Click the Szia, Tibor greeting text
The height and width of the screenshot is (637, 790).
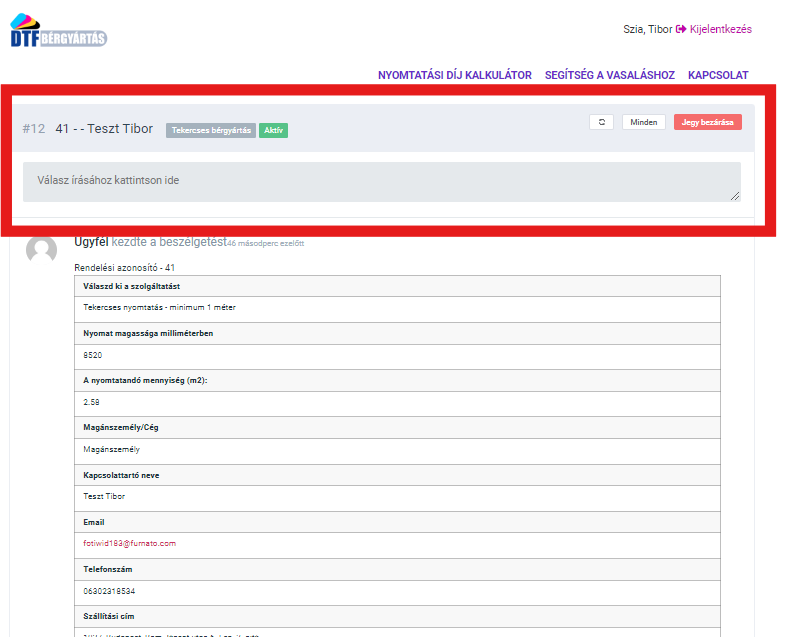pos(647,29)
